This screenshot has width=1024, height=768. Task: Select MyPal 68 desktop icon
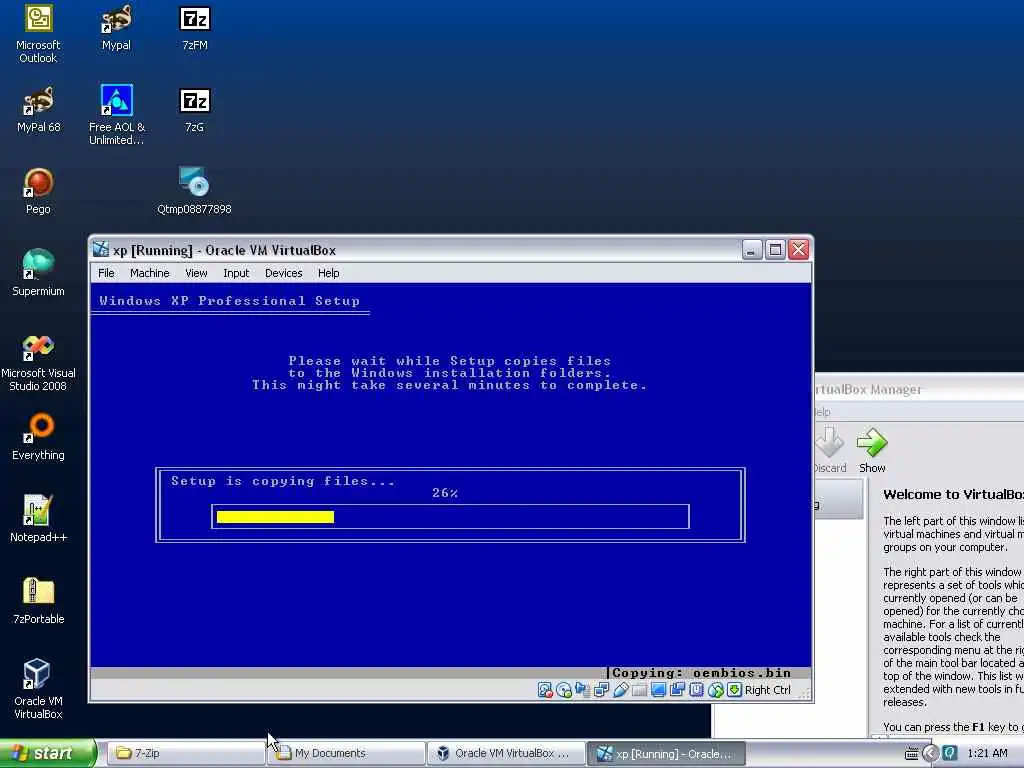[38, 110]
